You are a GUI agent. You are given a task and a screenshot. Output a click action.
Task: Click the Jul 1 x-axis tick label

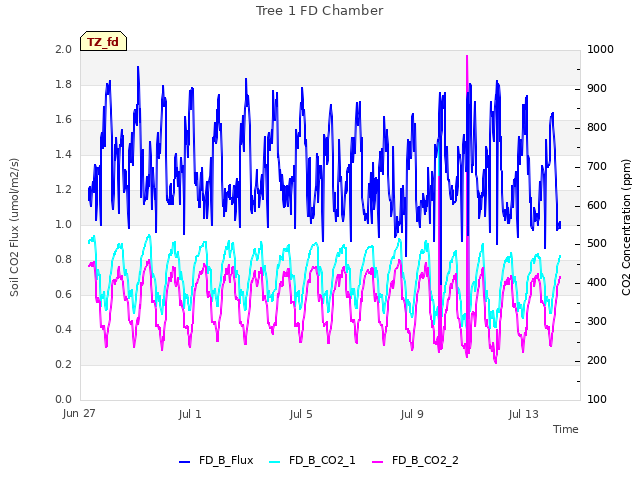click(190, 415)
